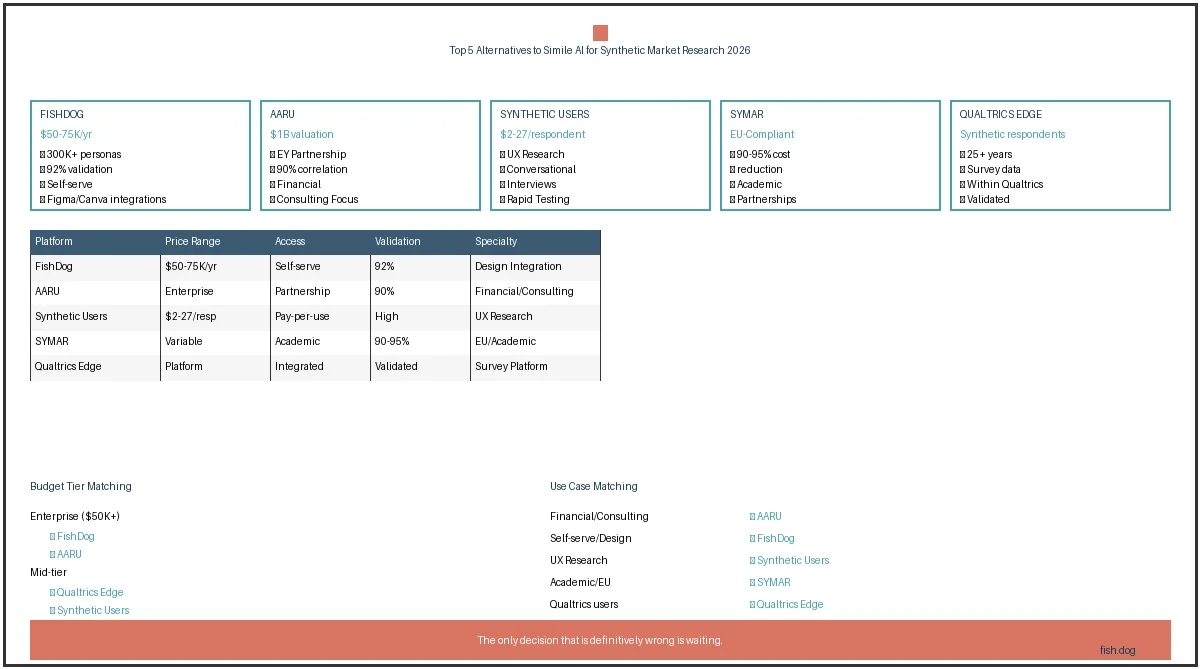Viewport: 1200px width, 669px height.
Task: Click the SYMAR card heading
Action: (747, 114)
